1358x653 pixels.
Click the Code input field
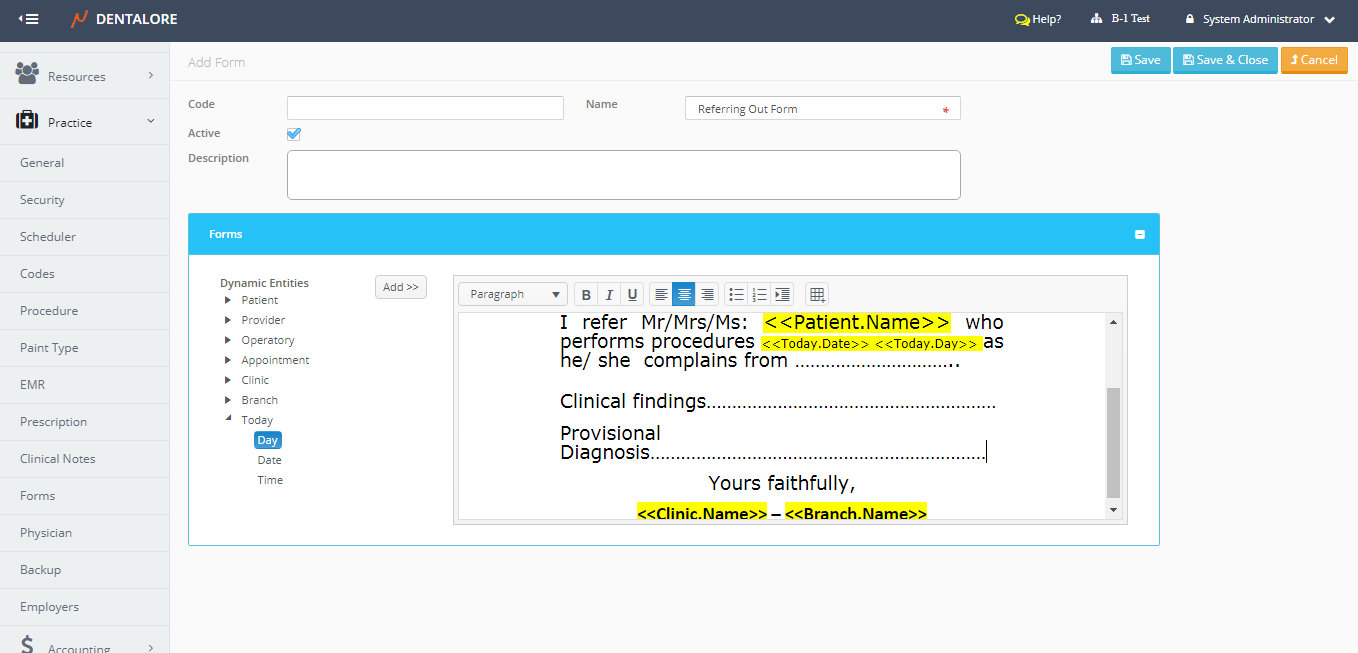pos(425,108)
